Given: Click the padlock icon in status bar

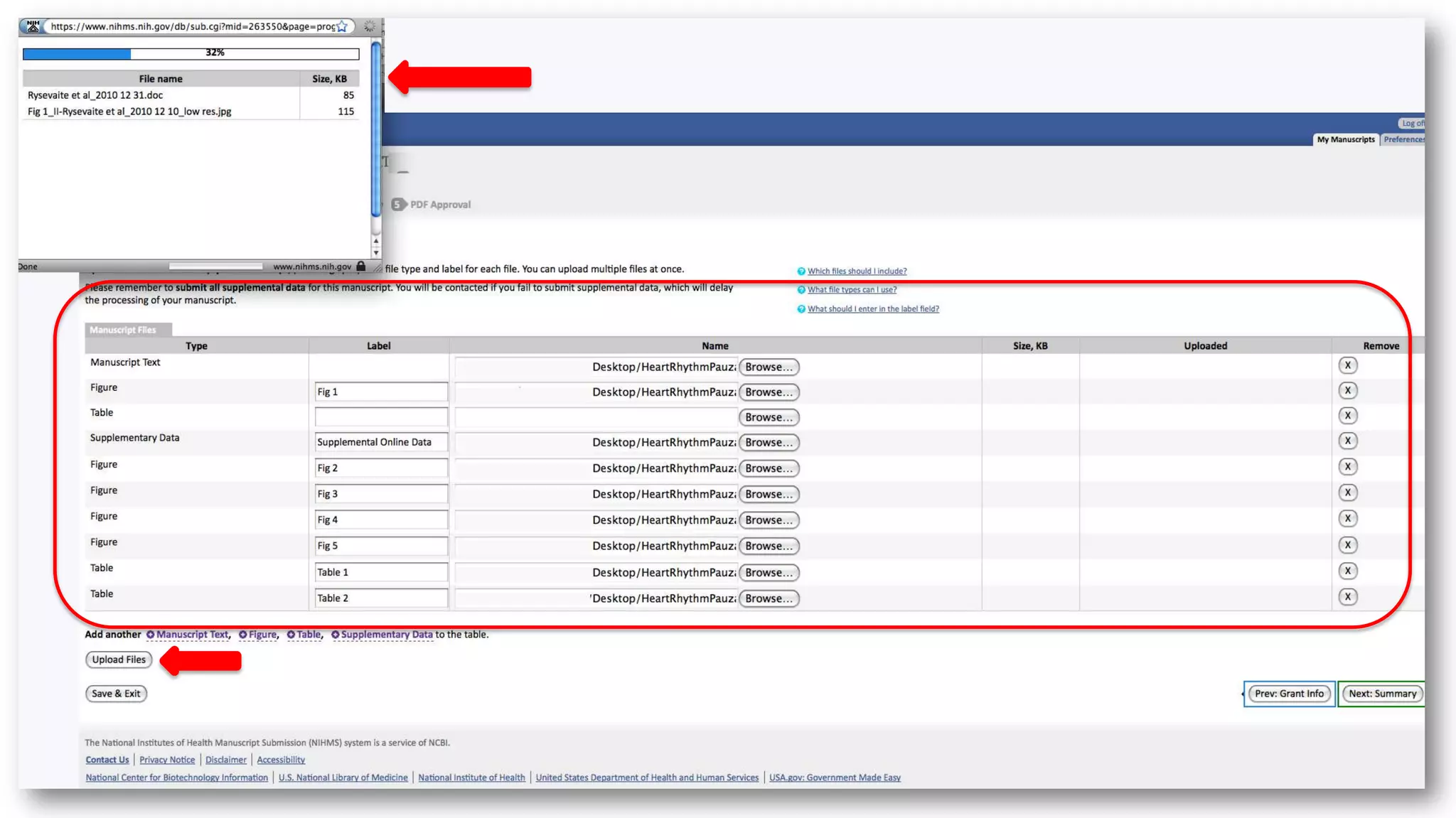Looking at the screenshot, I should coord(361,267).
